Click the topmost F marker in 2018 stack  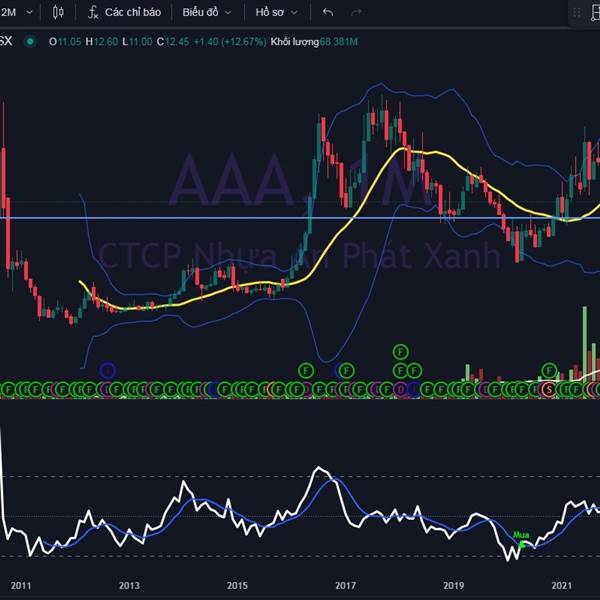click(400, 352)
